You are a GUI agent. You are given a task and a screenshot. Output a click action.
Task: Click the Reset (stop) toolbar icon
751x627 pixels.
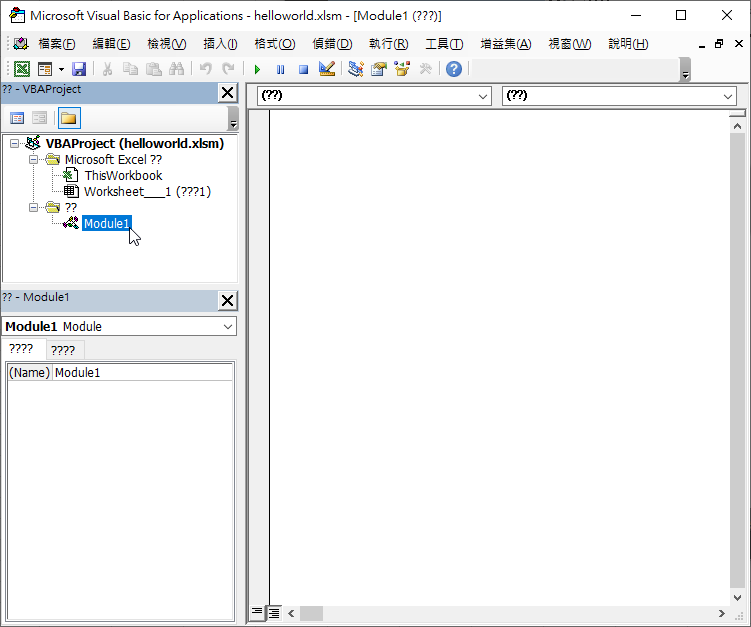tap(303, 69)
